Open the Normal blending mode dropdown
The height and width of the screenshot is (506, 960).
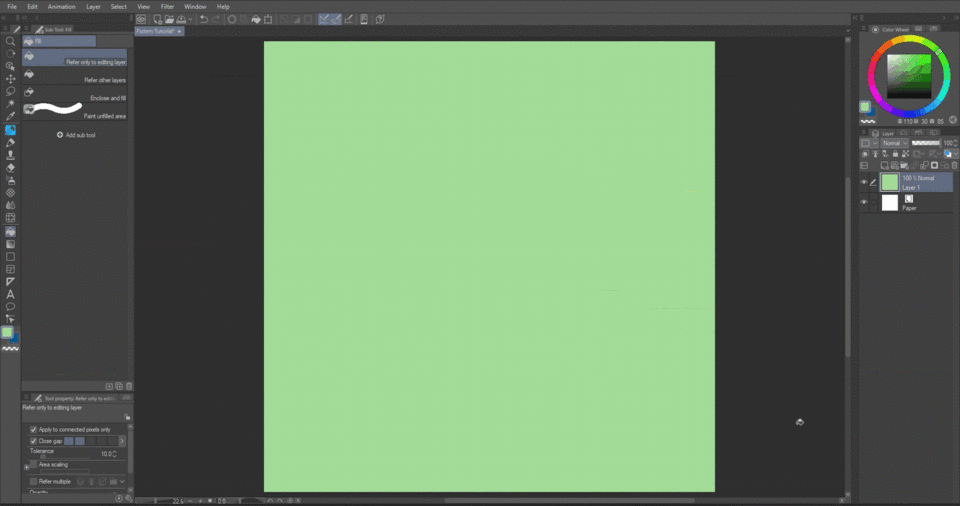click(x=894, y=143)
